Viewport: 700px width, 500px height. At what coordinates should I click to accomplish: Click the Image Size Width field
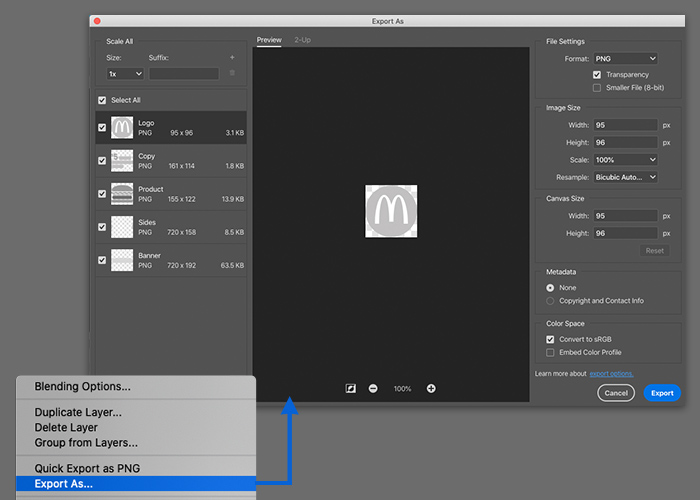coord(625,125)
